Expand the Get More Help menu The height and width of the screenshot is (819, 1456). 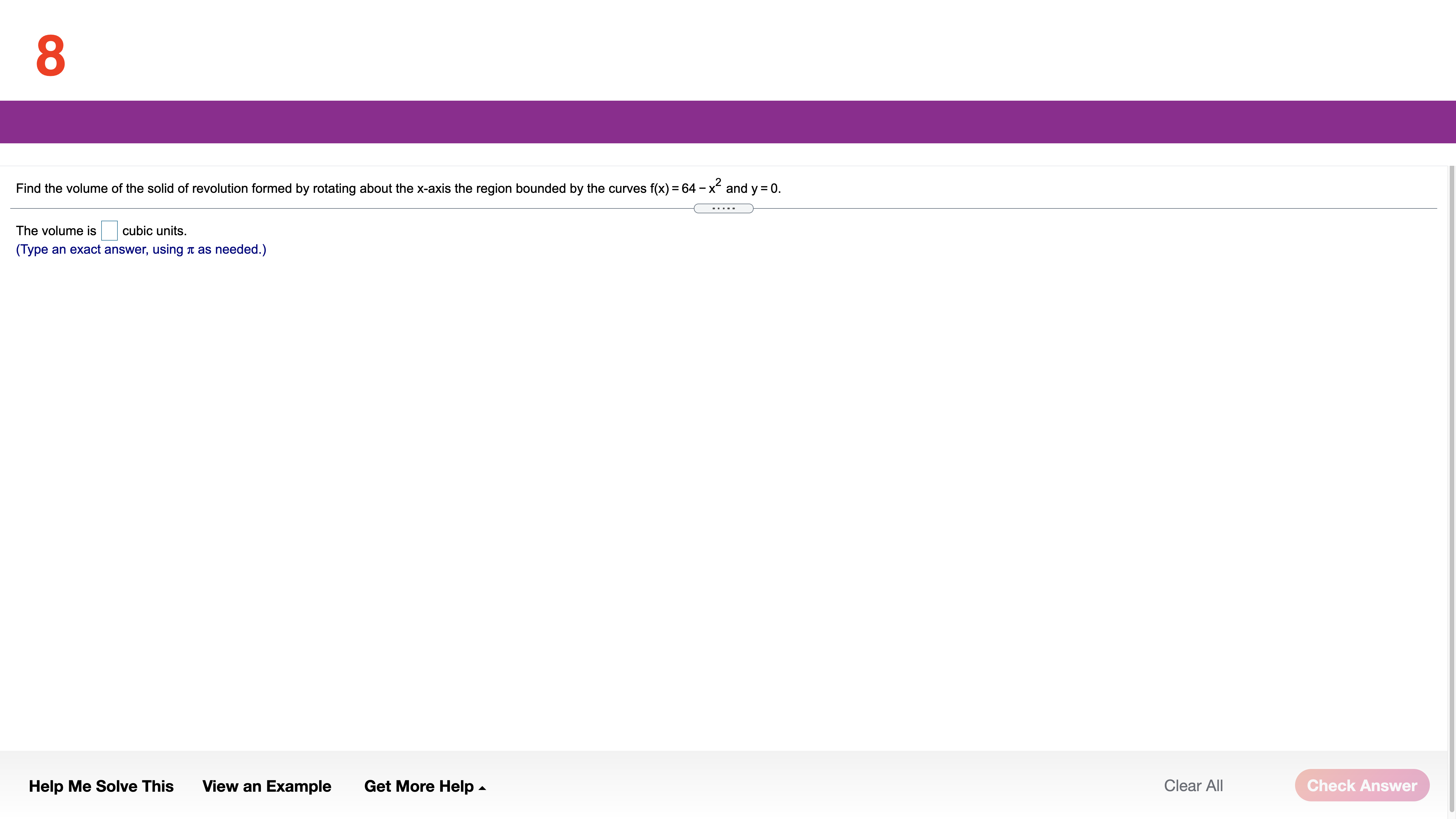pos(419,786)
